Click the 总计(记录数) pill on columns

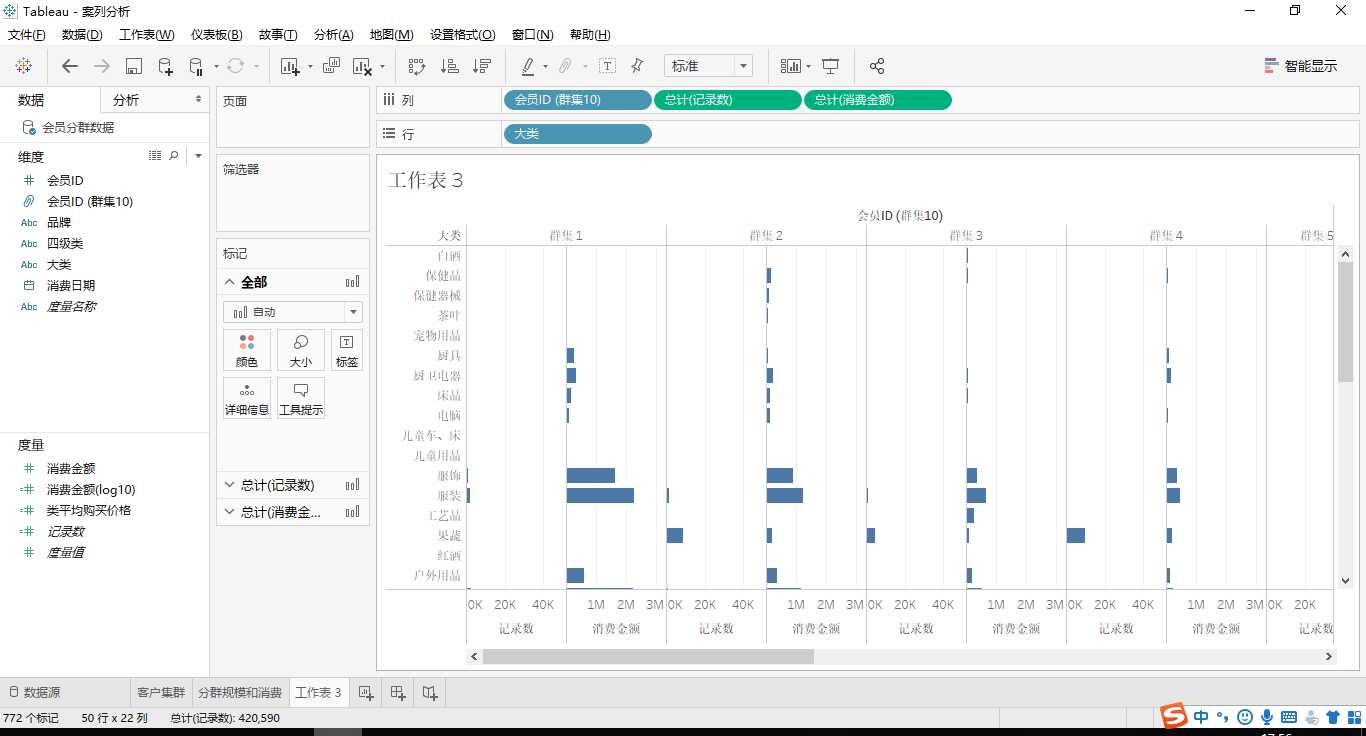[x=727, y=100]
